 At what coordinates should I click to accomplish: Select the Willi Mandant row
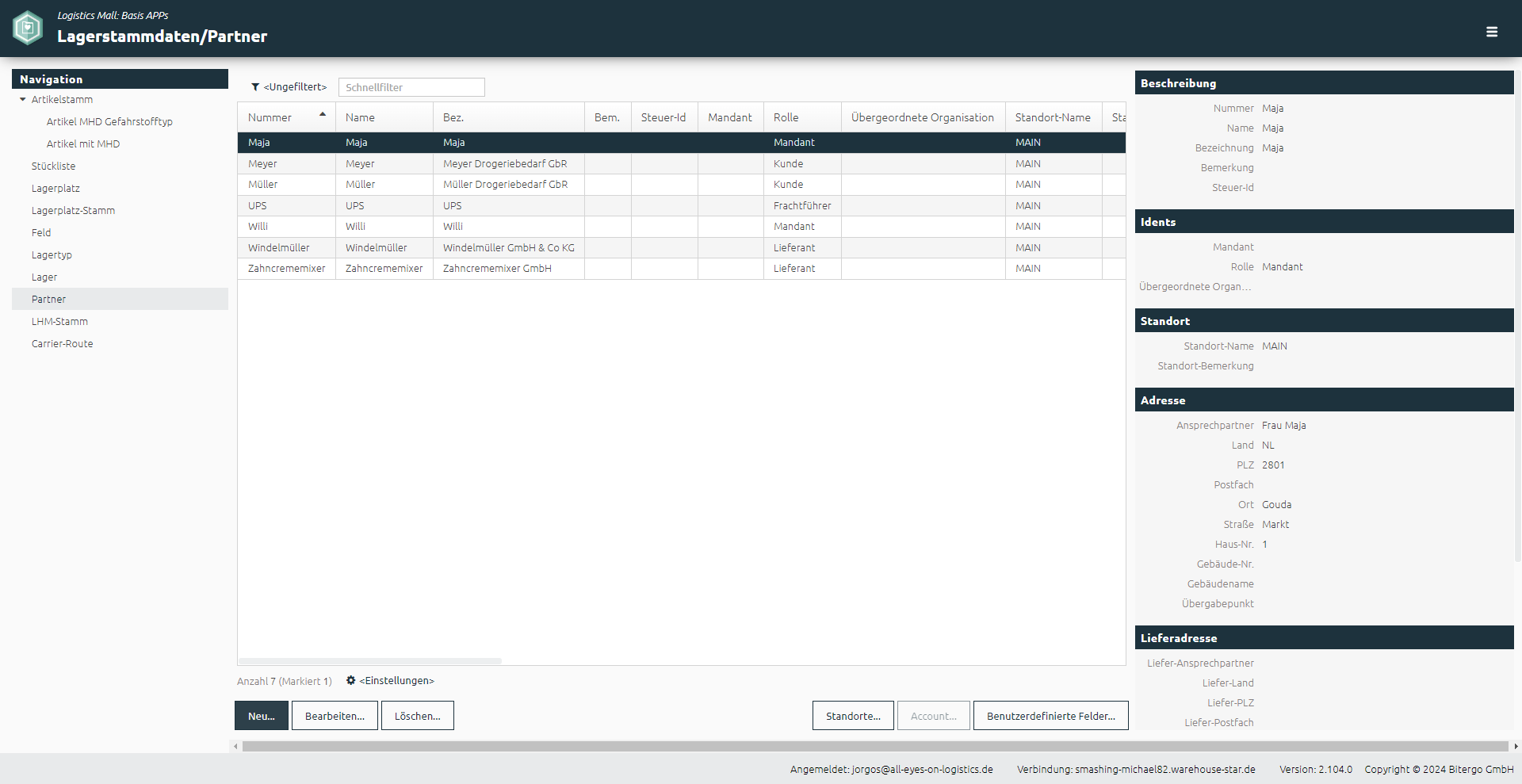[682, 227]
